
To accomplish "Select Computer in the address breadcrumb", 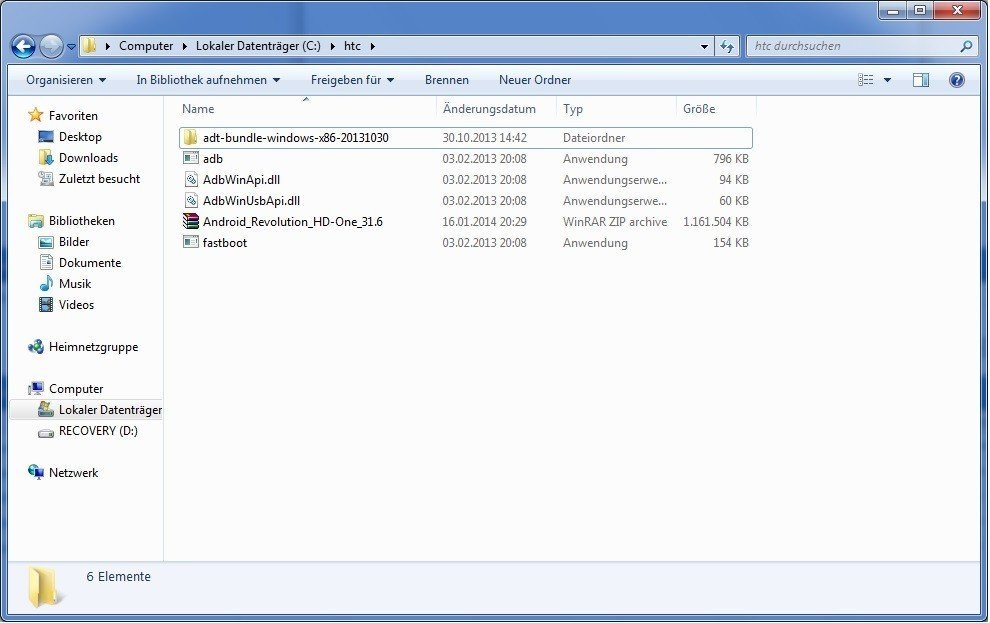I will tap(146, 46).
